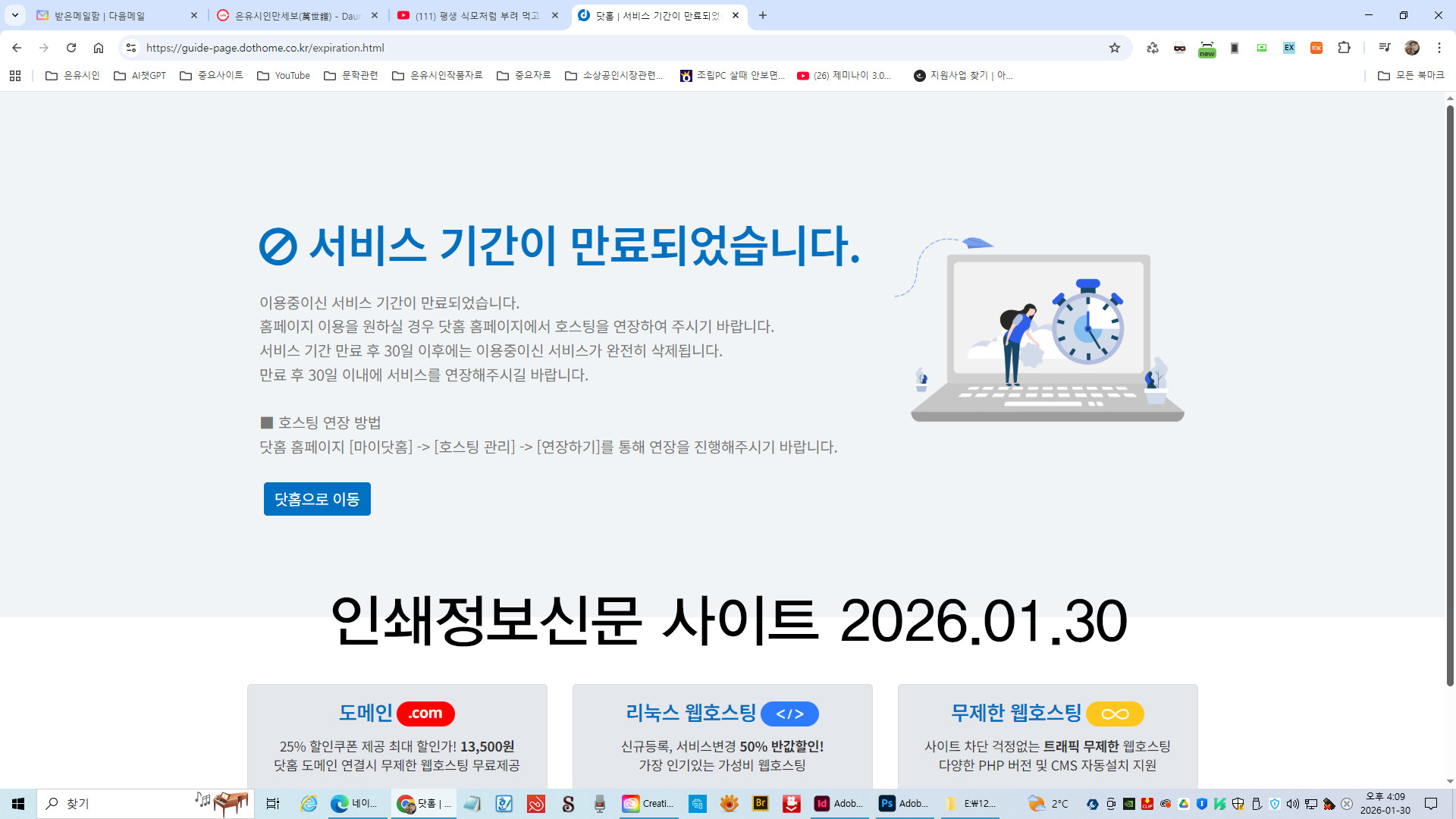
Task: Reload the page with refresh icon
Action: (x=71, y=48)
